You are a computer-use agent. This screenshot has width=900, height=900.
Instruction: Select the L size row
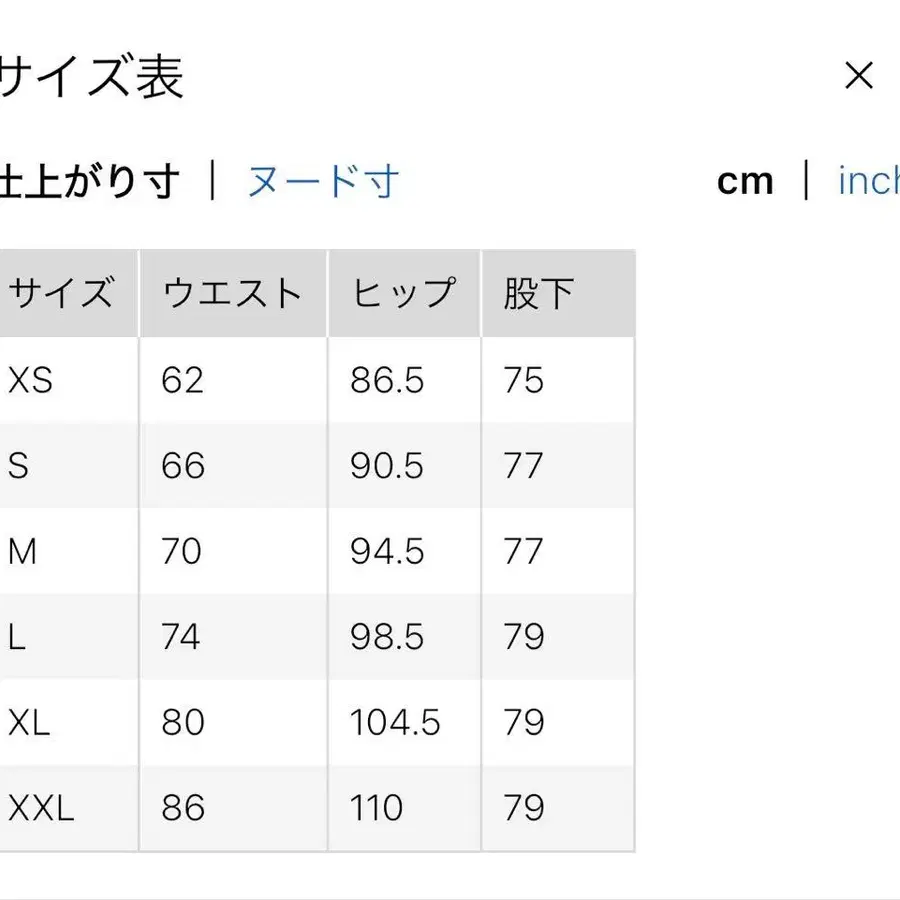tap(15, 636)
